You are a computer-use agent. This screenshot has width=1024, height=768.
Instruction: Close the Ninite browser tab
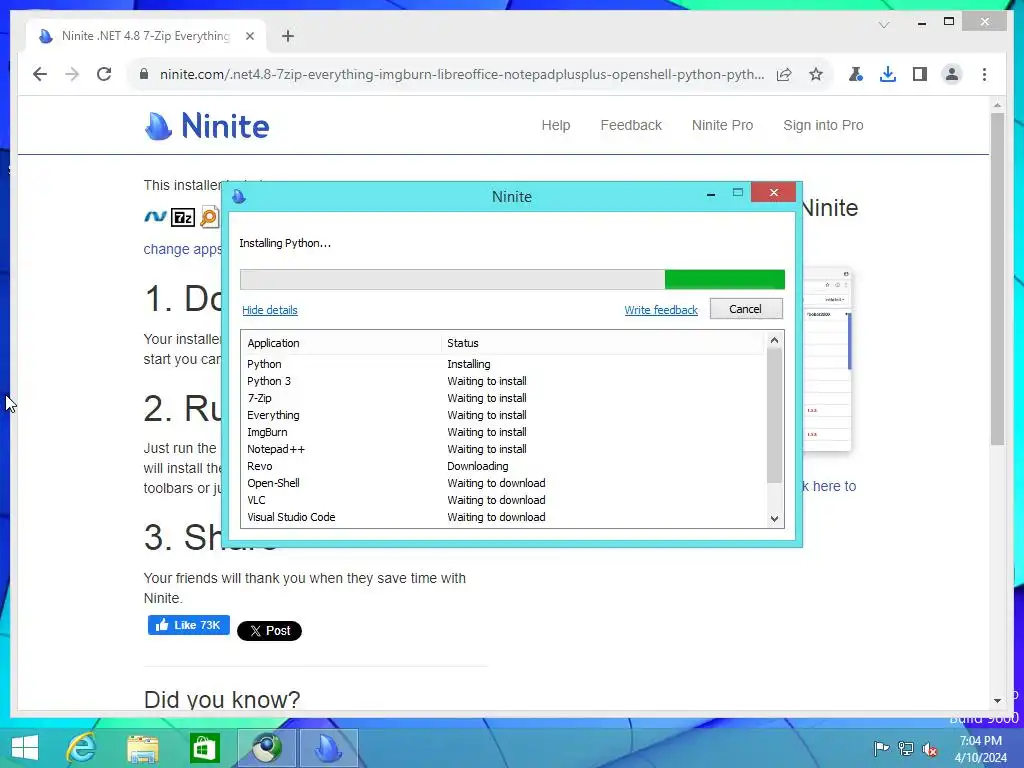[x=249, y=36]
